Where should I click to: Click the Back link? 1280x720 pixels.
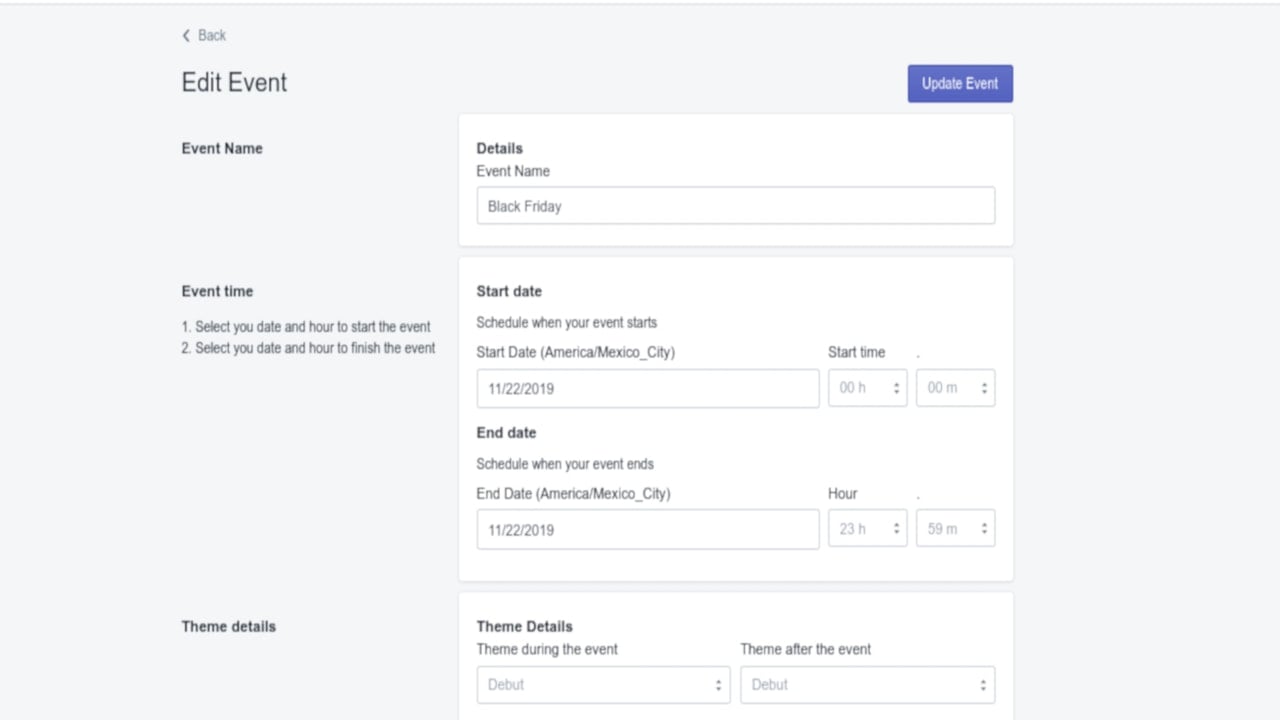pos(204,35)
